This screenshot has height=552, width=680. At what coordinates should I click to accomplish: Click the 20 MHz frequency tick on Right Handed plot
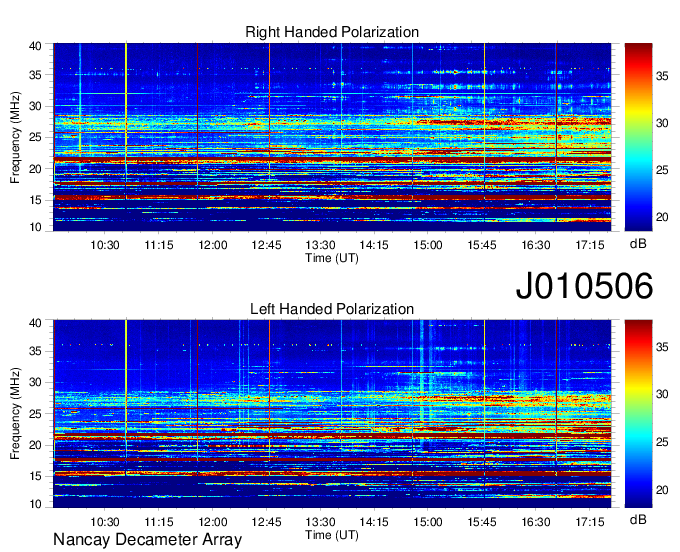(35, 169)
